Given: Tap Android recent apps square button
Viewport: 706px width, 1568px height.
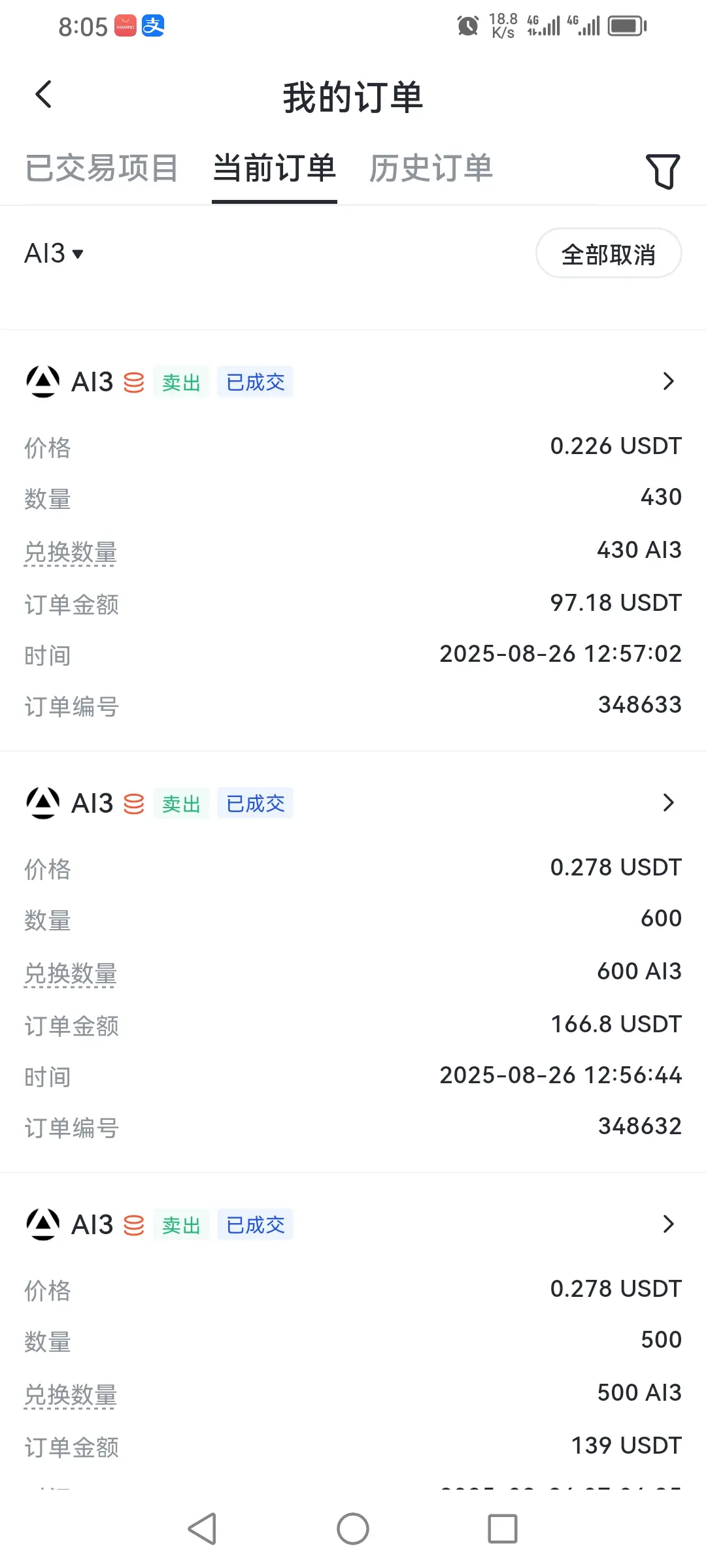Looking at the screenshot, I should (503, 1529).
